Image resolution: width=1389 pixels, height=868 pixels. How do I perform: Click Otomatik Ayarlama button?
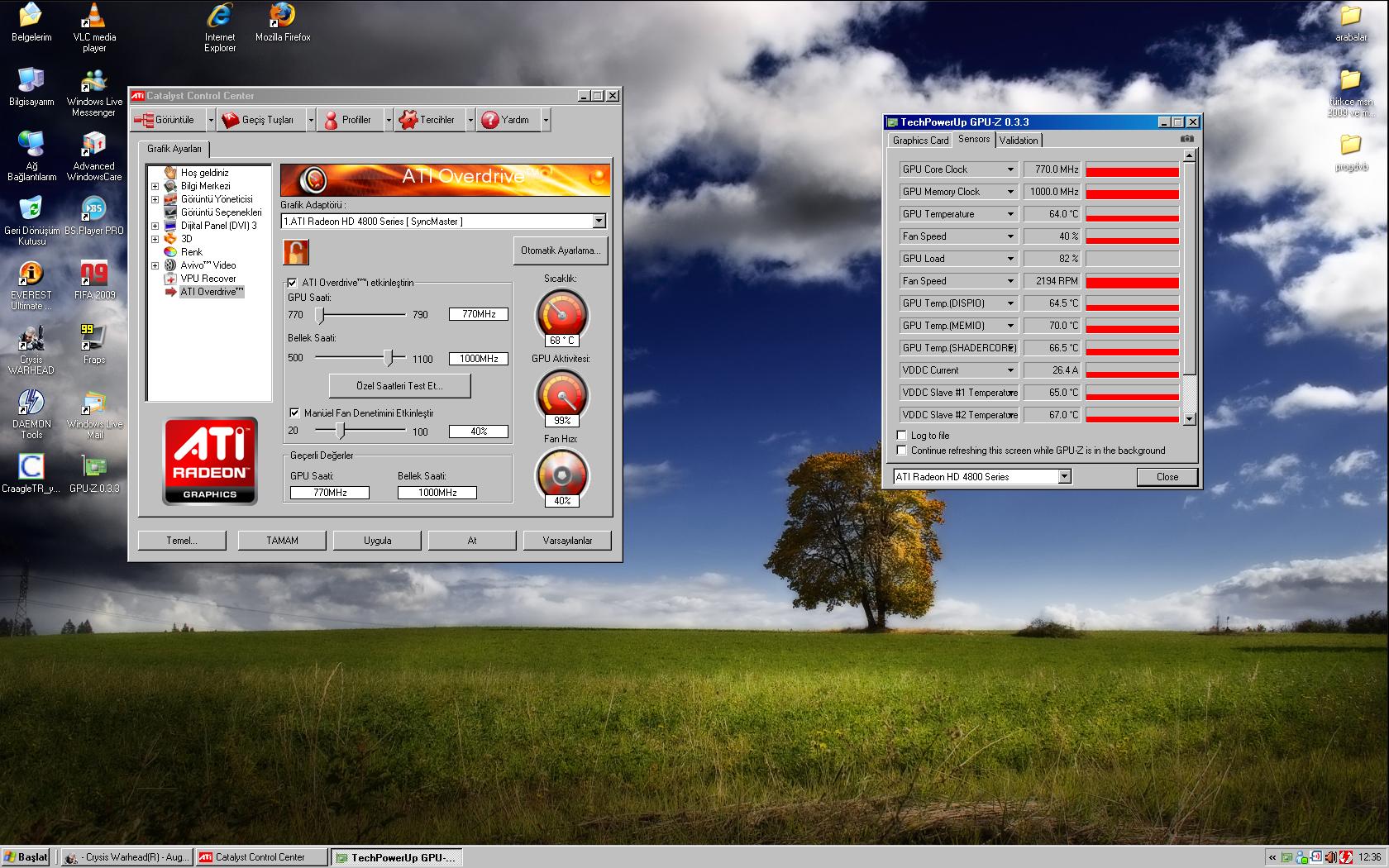(x=560, y=250)
